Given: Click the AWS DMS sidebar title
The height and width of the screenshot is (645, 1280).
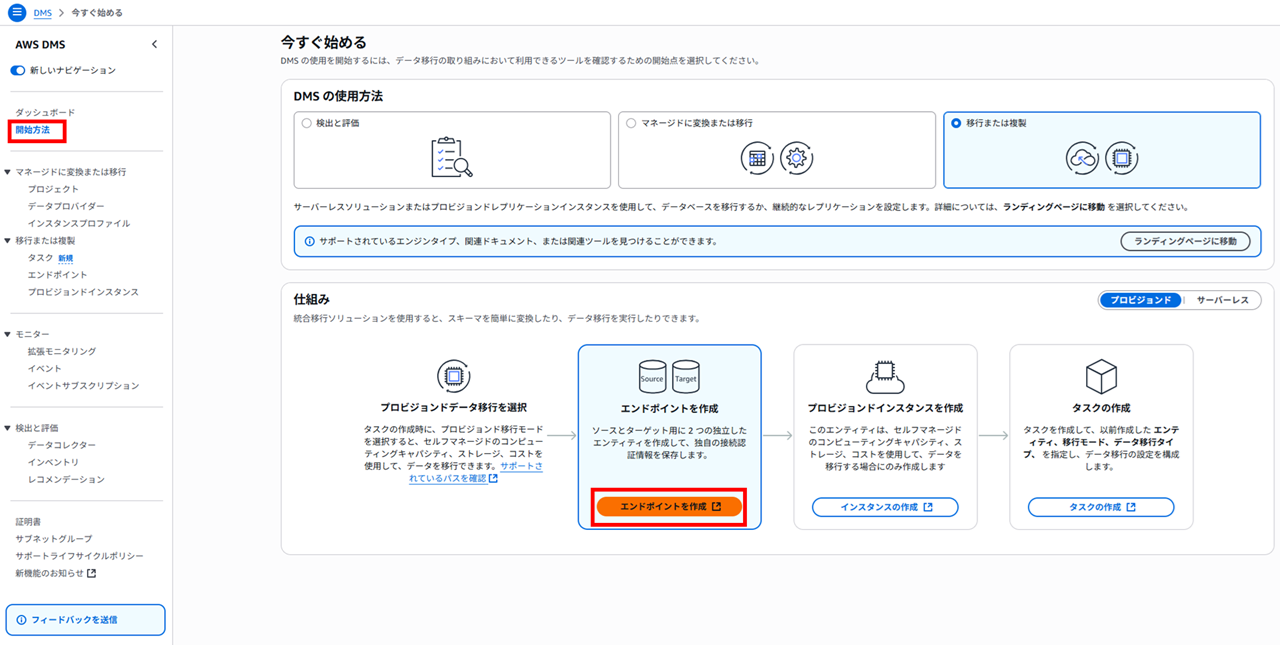Looking at the screenshot, I should point(40,45).
